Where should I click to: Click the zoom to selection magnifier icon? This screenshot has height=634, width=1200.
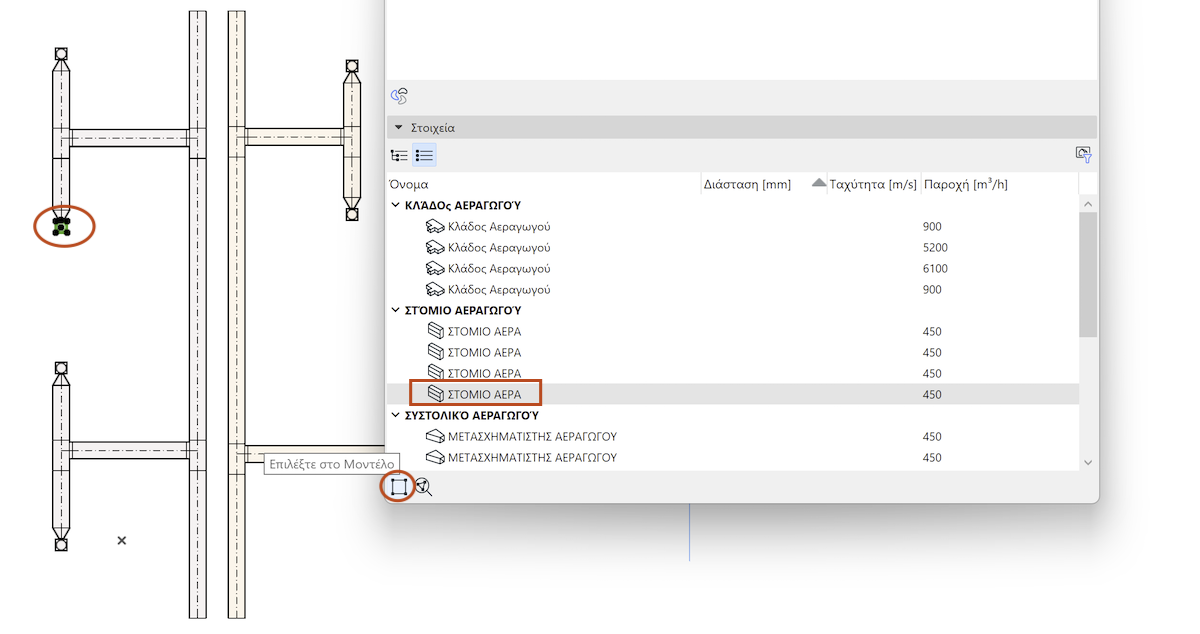coord(424,487)
